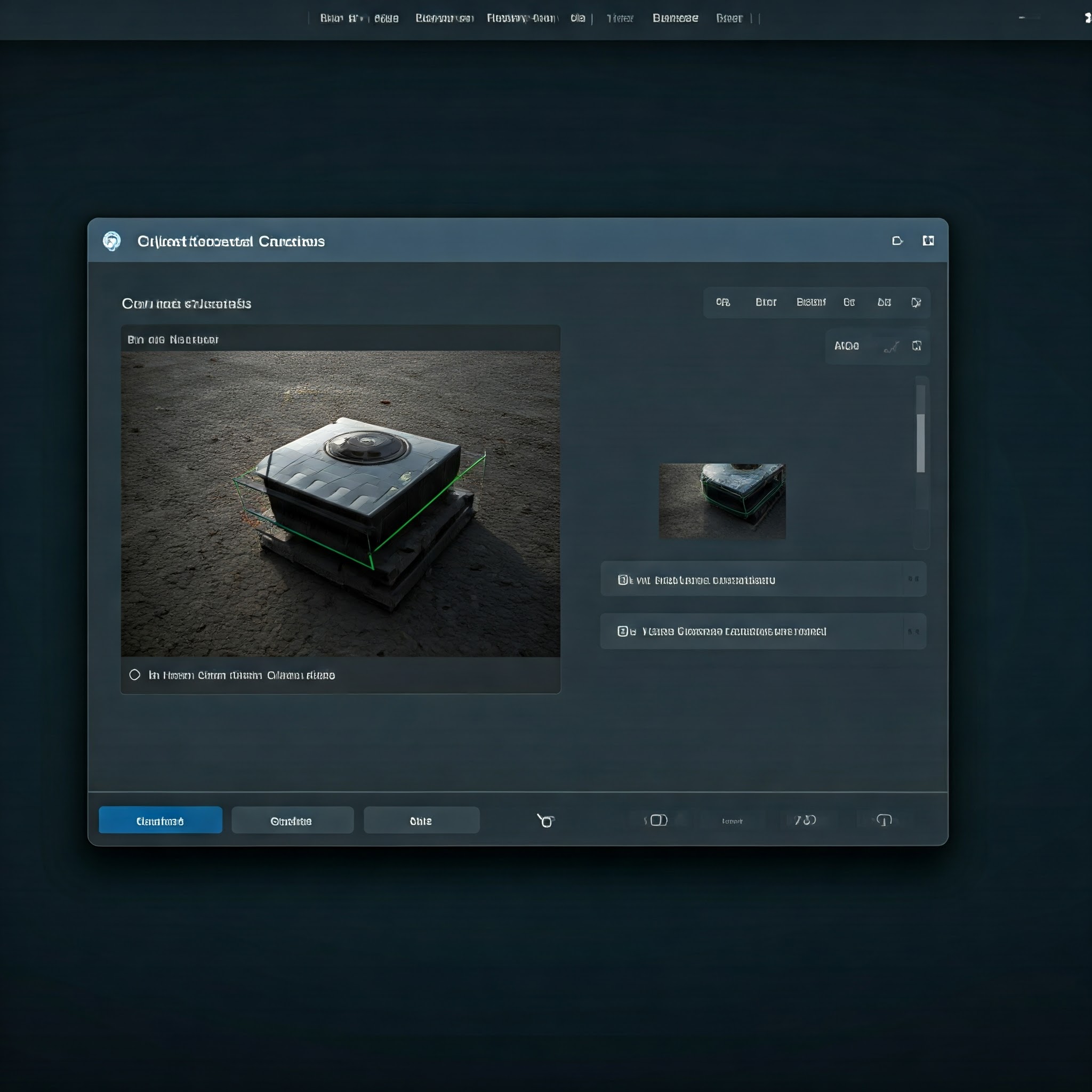Click the cursor-with-box icon in bottom bar

coord(545,820)
